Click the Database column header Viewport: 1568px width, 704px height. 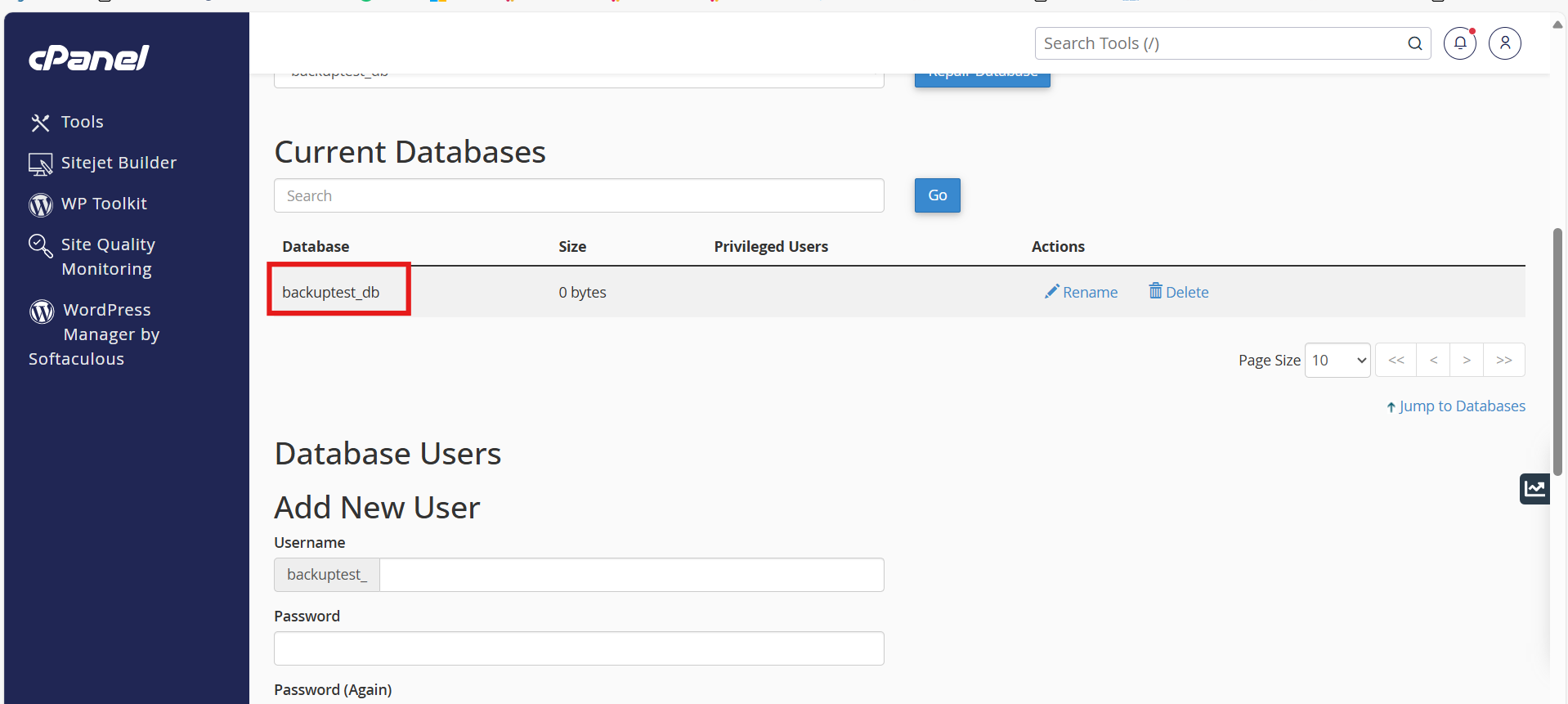click(x=316, y=246)
